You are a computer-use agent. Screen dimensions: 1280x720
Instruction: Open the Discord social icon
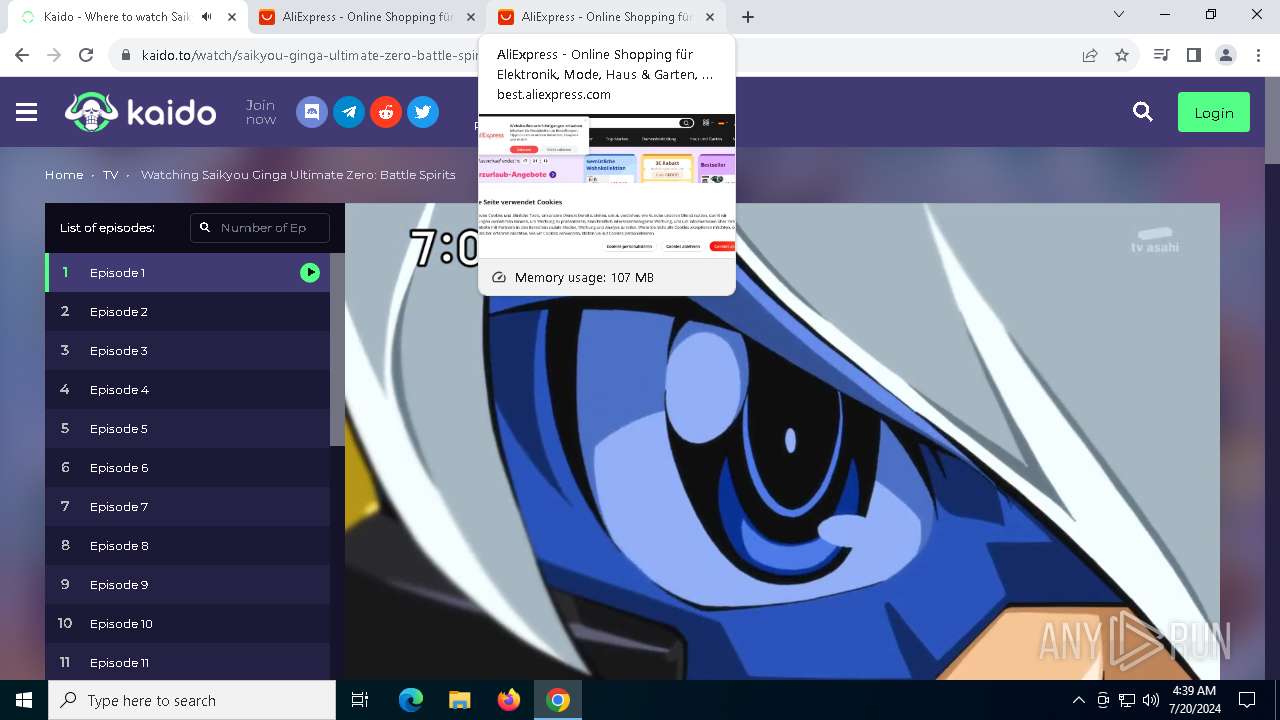click(312, 112)
